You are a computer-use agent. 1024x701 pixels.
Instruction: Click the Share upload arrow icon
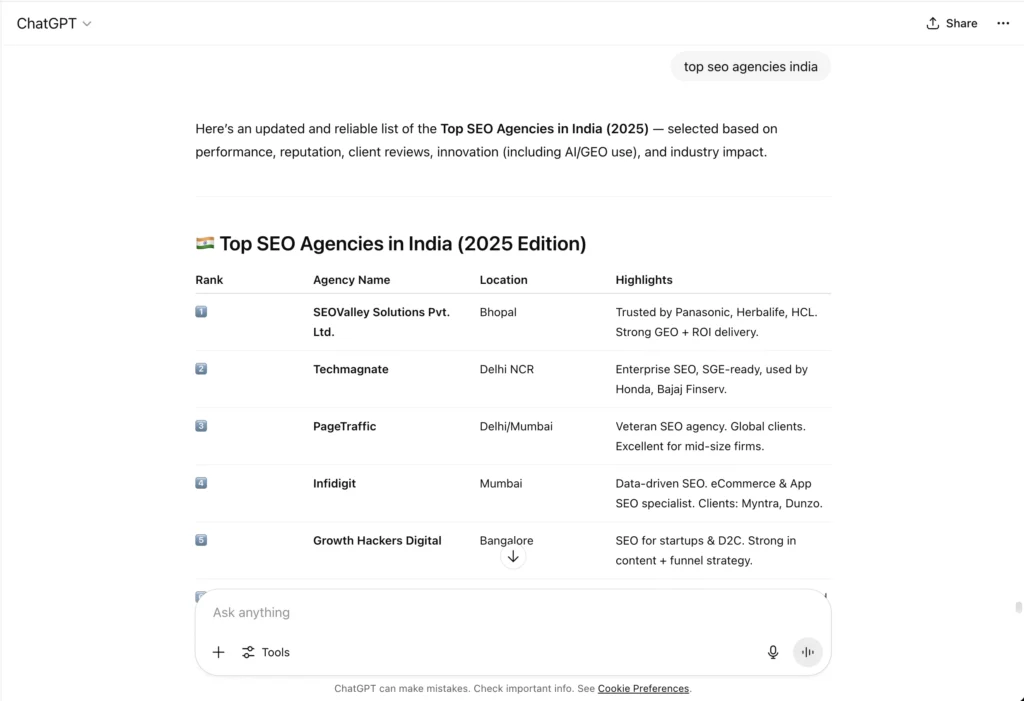(933, 24)
